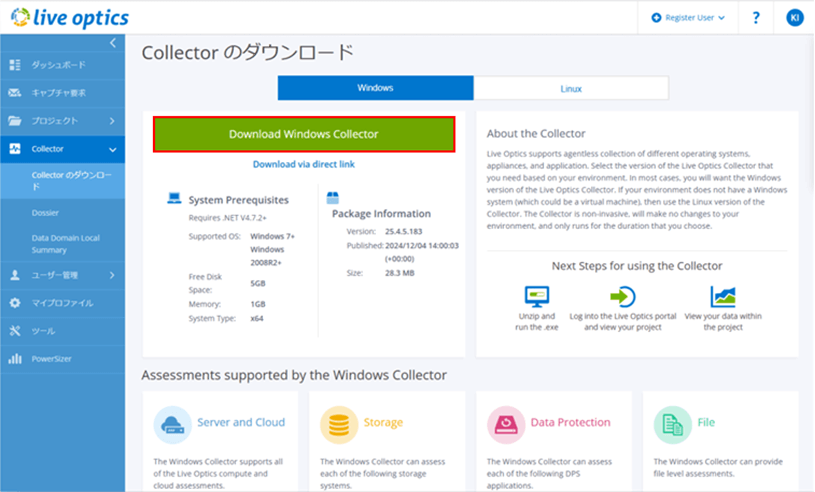Open the help question mark icon
Screen dimensions: 815x492
756,17
